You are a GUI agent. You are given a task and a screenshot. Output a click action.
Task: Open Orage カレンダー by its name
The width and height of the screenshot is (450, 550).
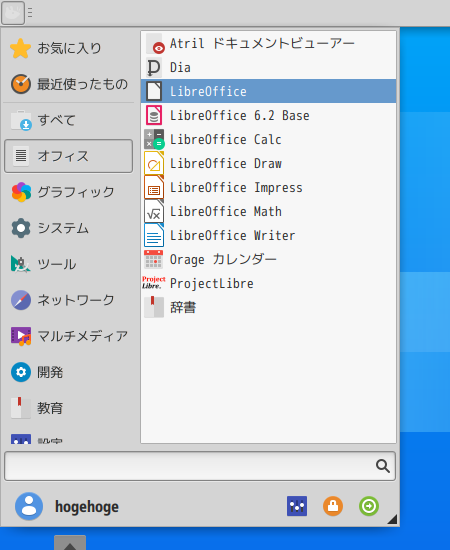(223, 260)
